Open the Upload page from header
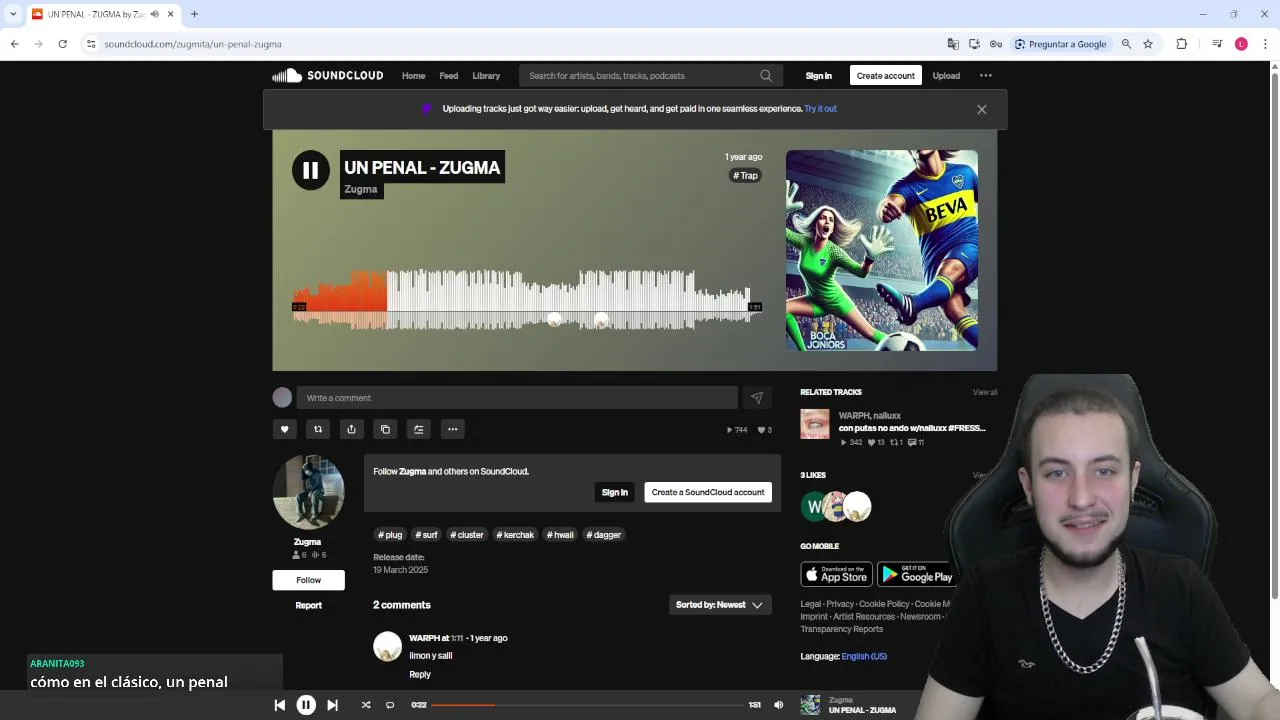Image resolution: width=1280 pixels, height=720 pixels. [x=946, y=76]
